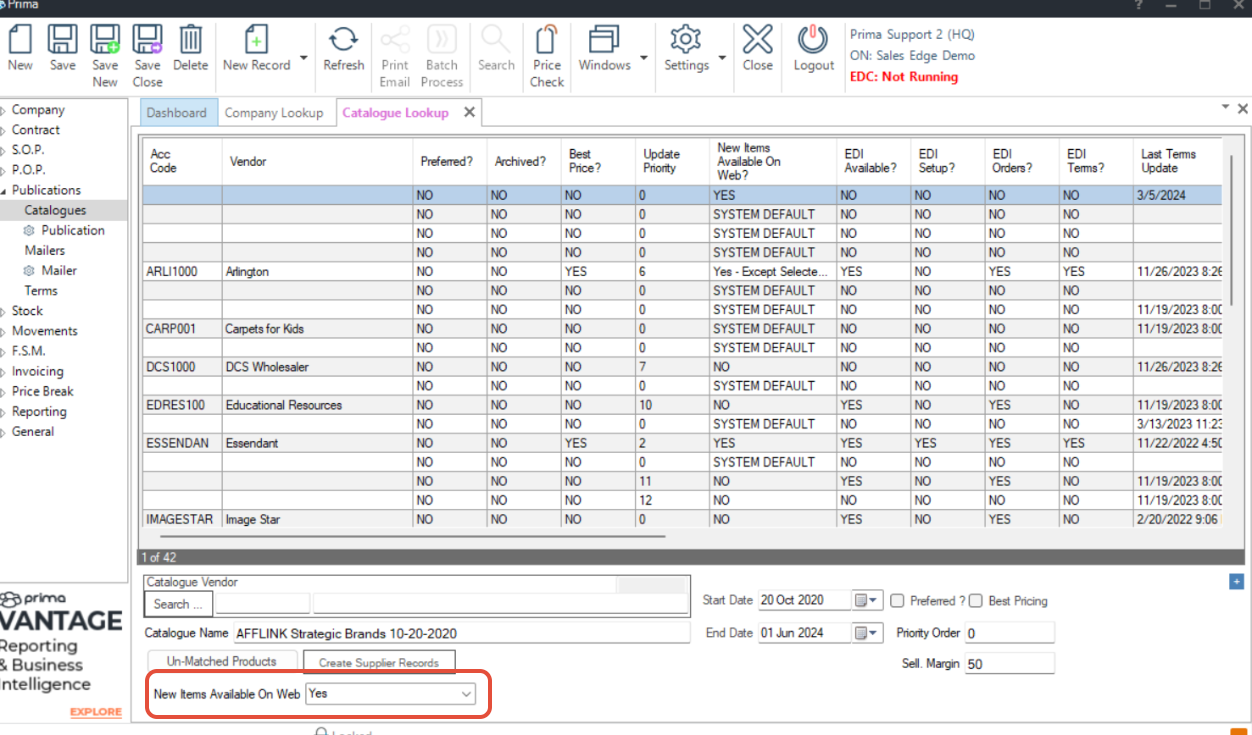Expand the Contract tree node
The height and width of the screenshot is (735, 1252).
point(3,130)
